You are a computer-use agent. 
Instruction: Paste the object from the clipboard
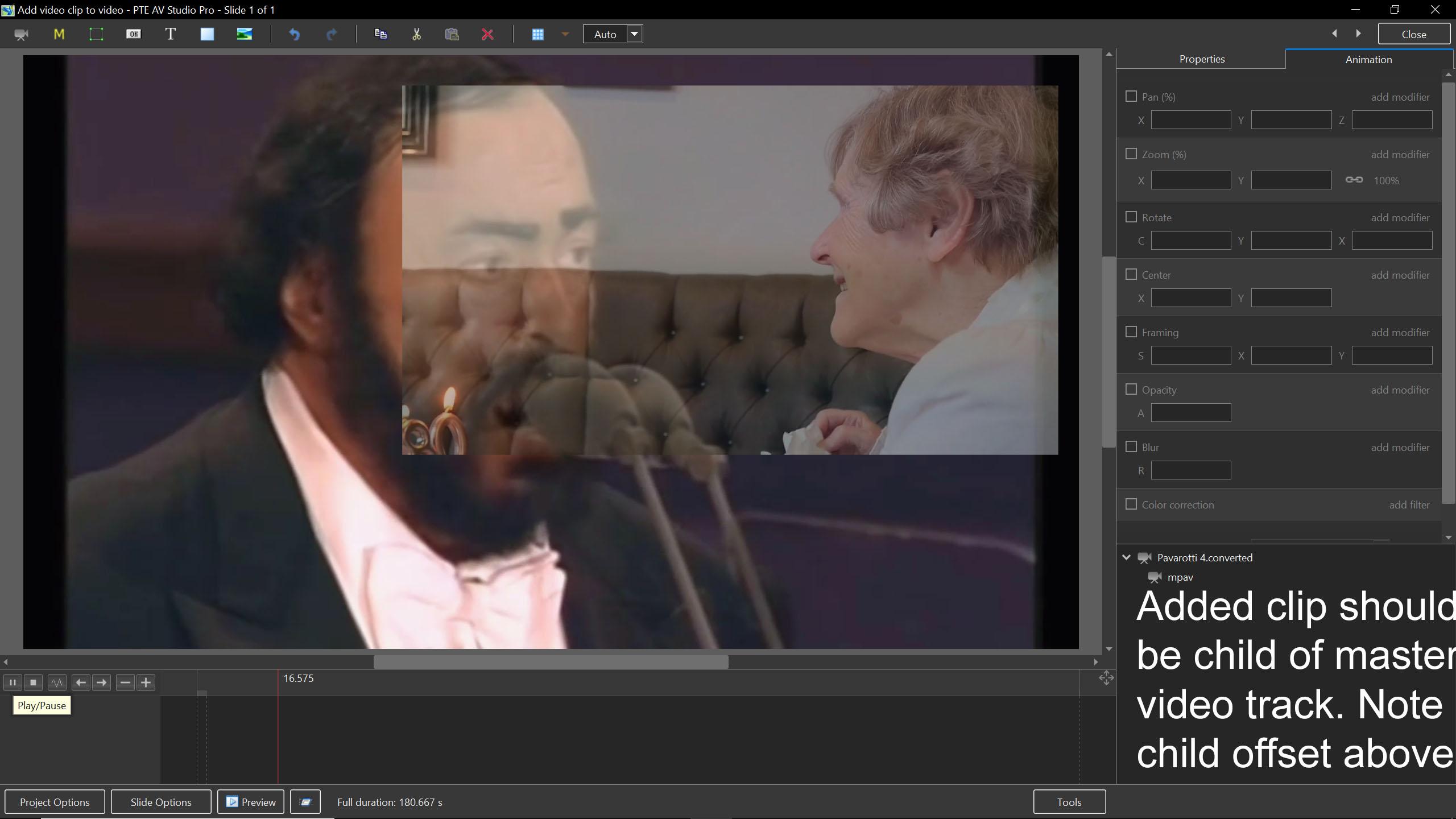[x=452, y=34]
